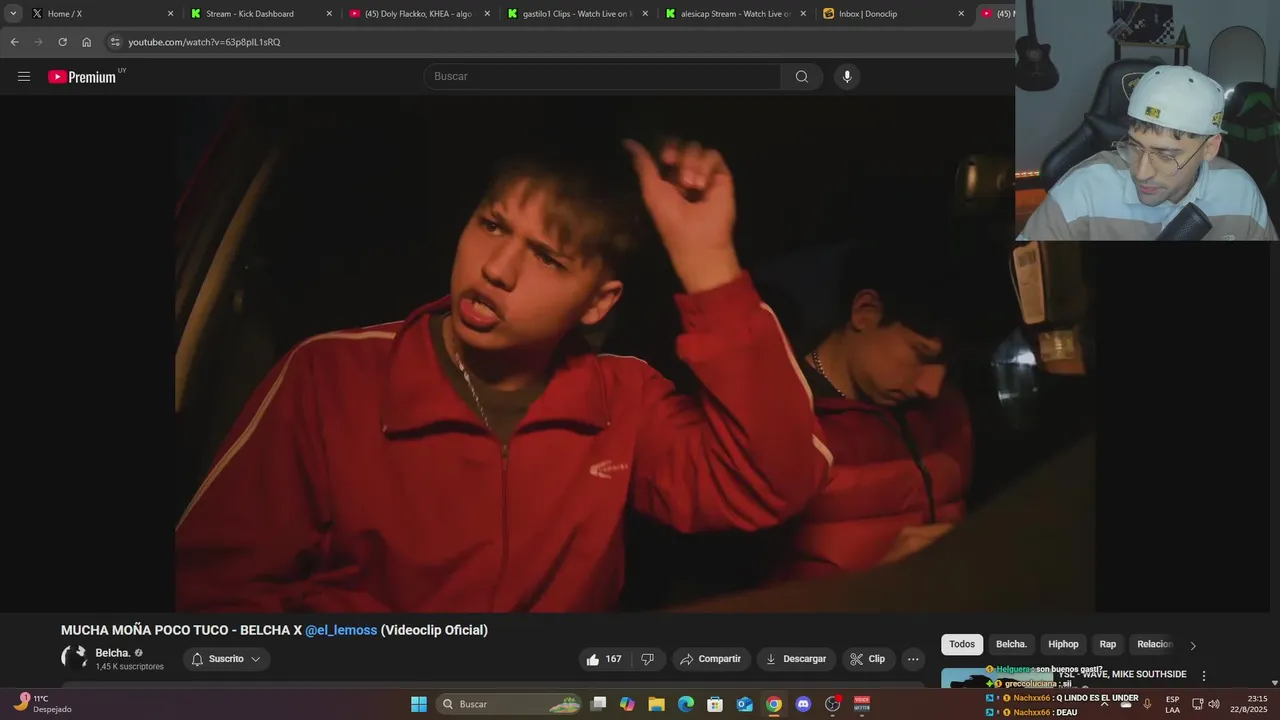
Task: Click the Descargar download button
Action: pos(797,659)
